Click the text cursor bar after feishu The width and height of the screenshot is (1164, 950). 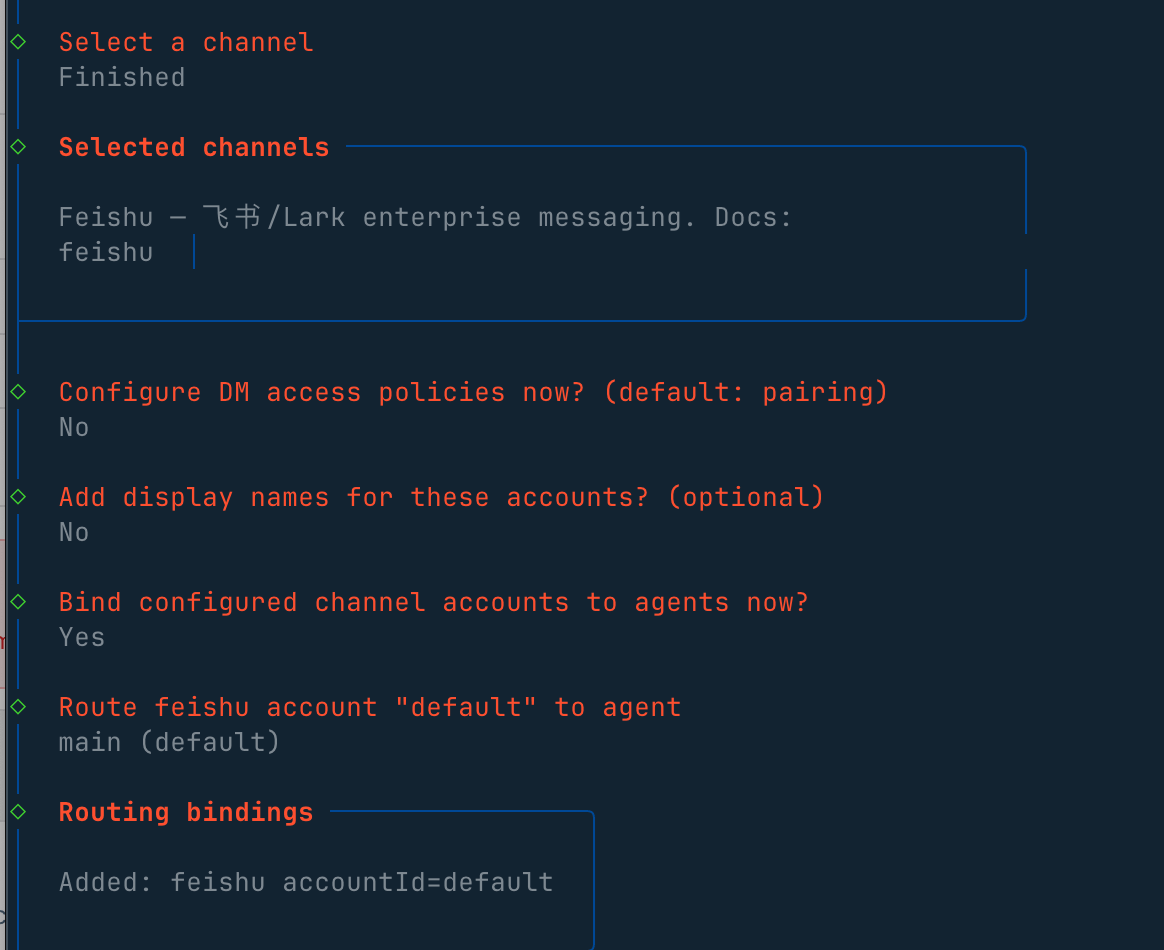[x=193, y=252]
